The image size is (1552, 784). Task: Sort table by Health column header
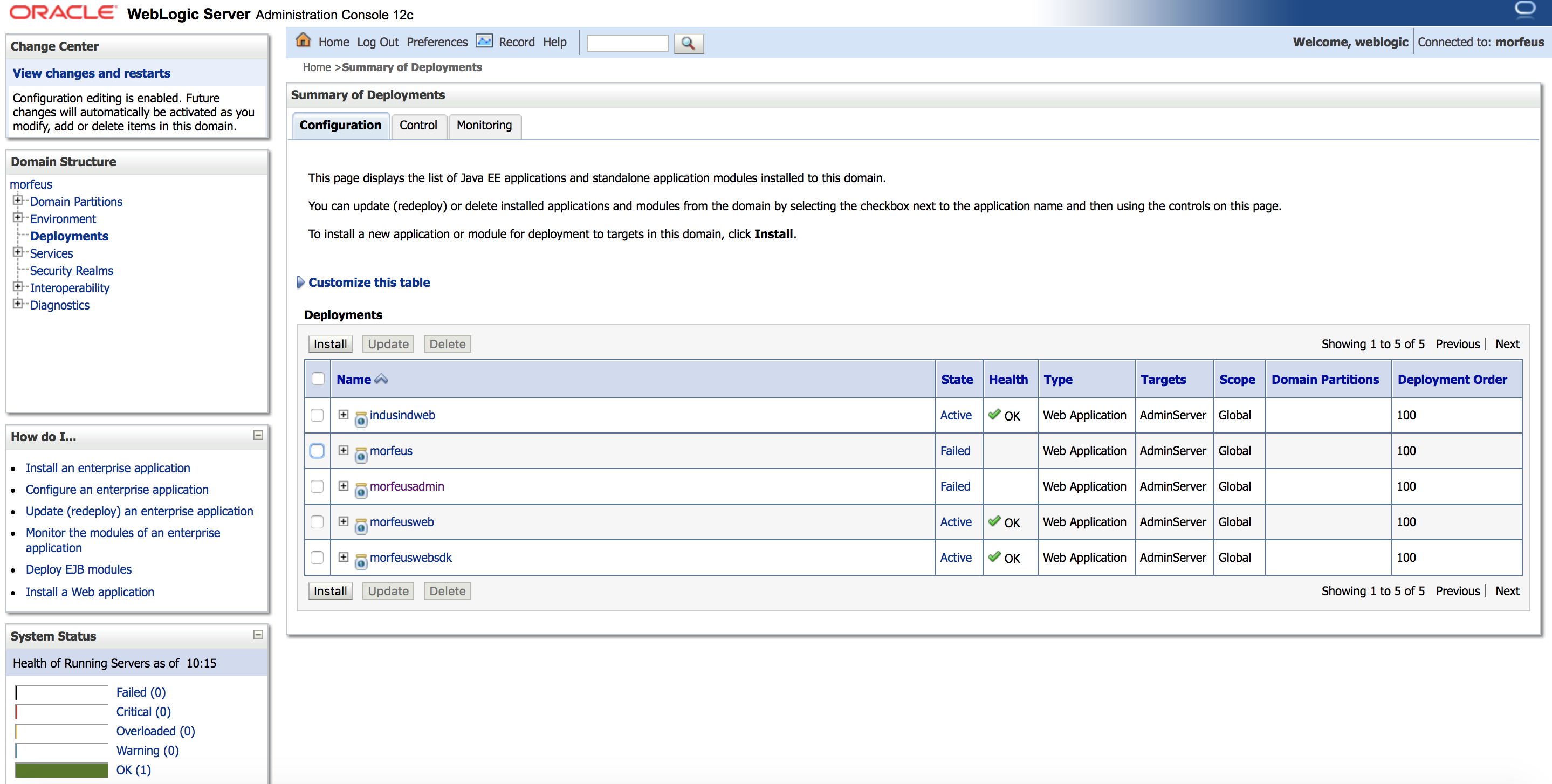1008,380
